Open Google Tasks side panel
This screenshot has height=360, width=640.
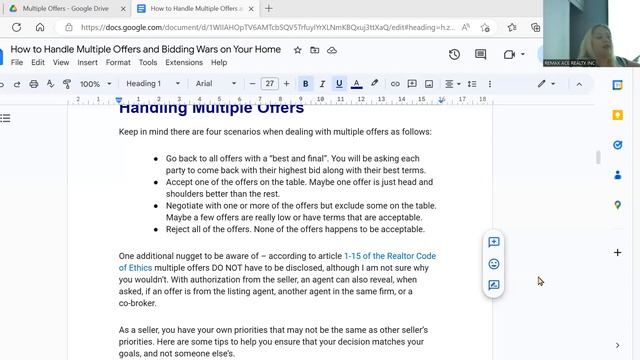coord(618,145)
